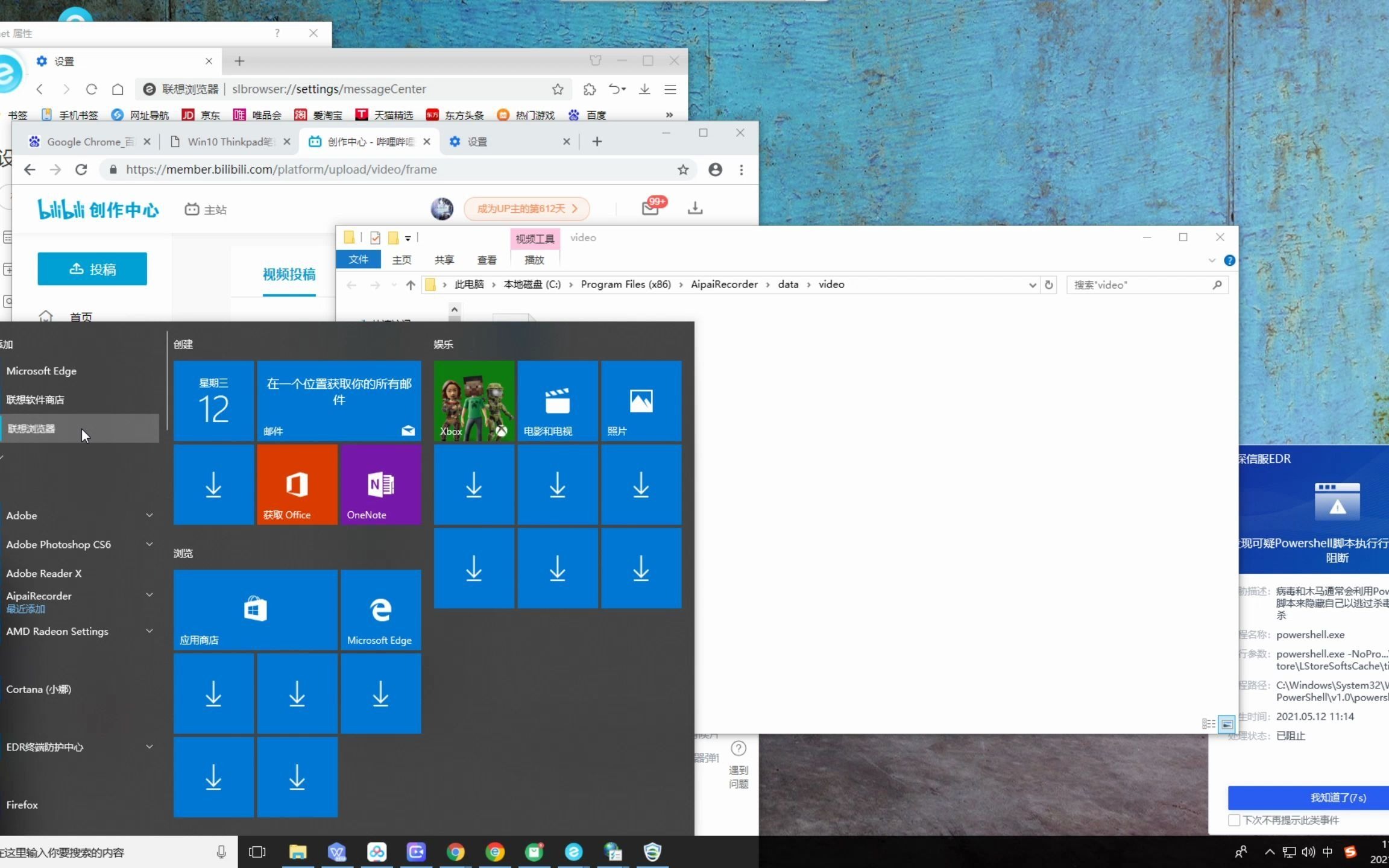
Task: Expand Adobe Photoshop CS6 folder
Action: point(150,544)
